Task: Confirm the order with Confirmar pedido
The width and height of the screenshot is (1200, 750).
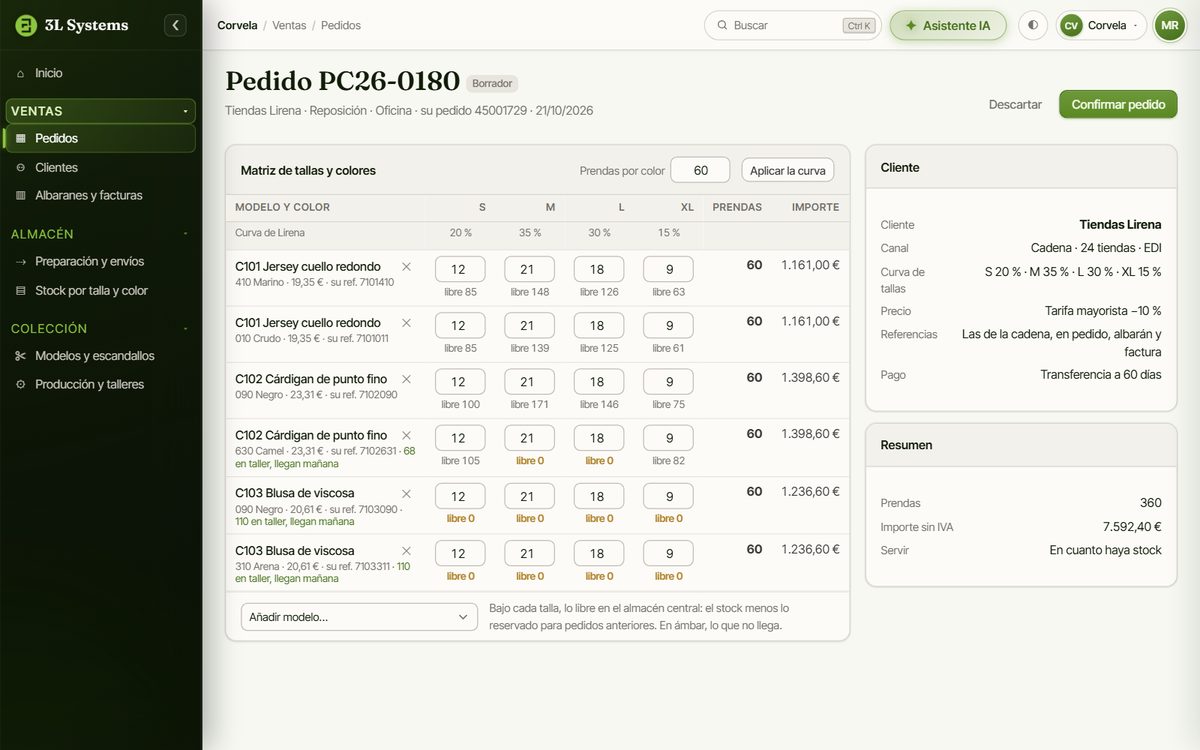Action: (x=1118, y=104)
